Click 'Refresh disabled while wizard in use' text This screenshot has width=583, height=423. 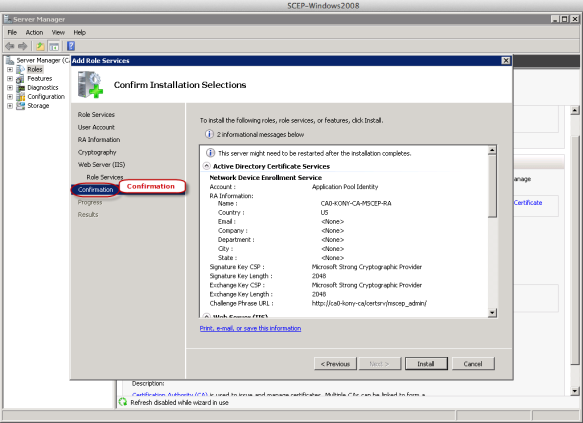pyautogui.click(x=179, y=403)
